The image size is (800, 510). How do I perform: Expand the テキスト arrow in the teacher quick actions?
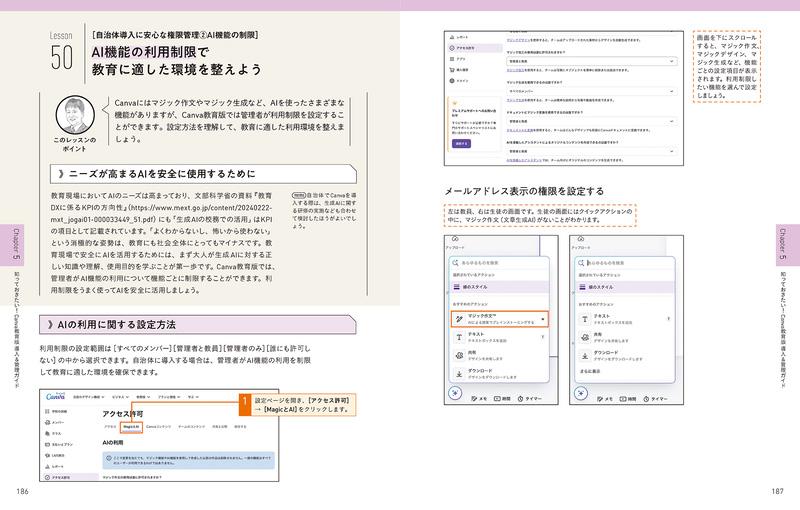542,337
